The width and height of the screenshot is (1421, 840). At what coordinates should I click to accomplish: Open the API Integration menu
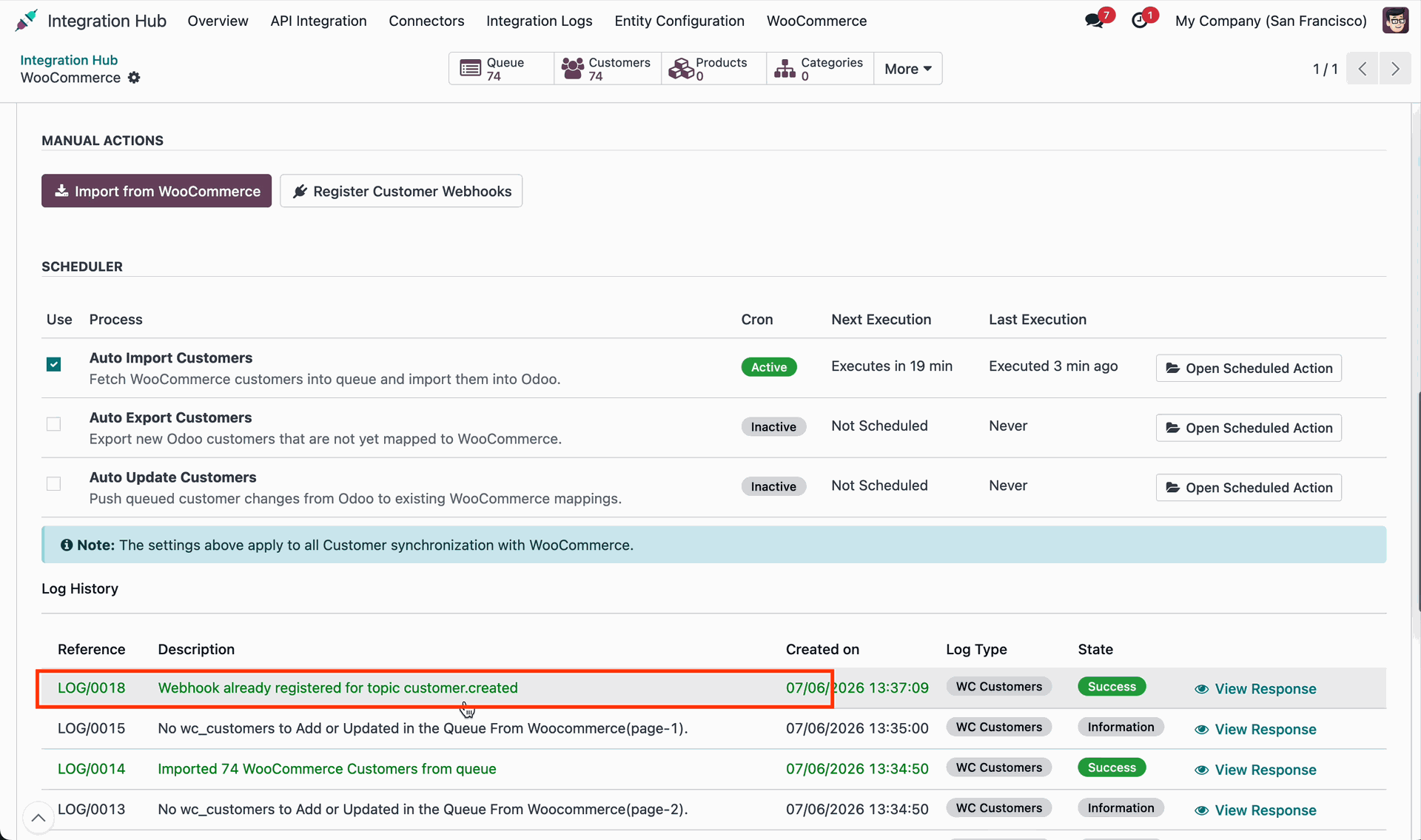pos(318,21)
